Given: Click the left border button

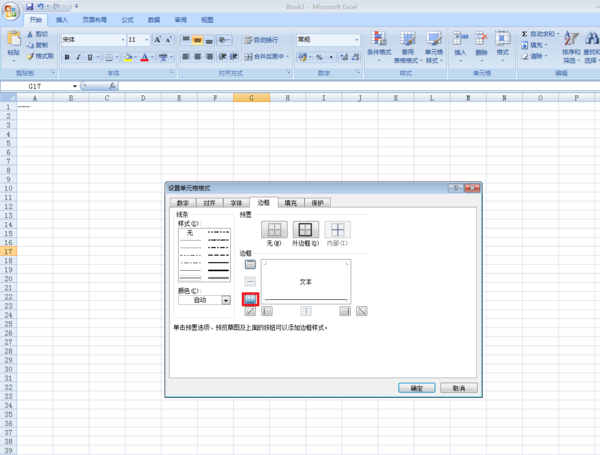Looking at the screenshot, I should point(267,312).
